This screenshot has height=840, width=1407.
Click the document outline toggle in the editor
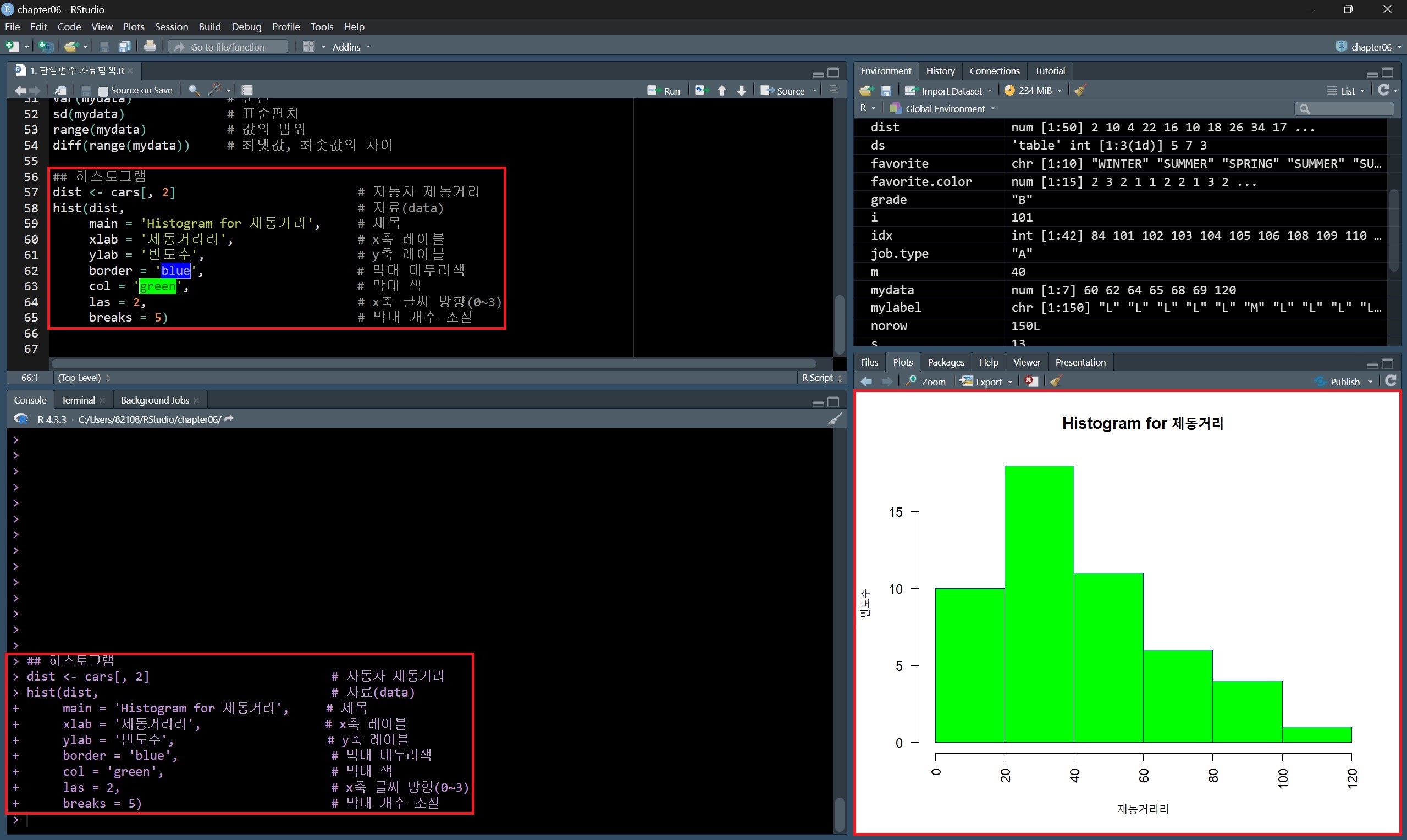(834, 90)
